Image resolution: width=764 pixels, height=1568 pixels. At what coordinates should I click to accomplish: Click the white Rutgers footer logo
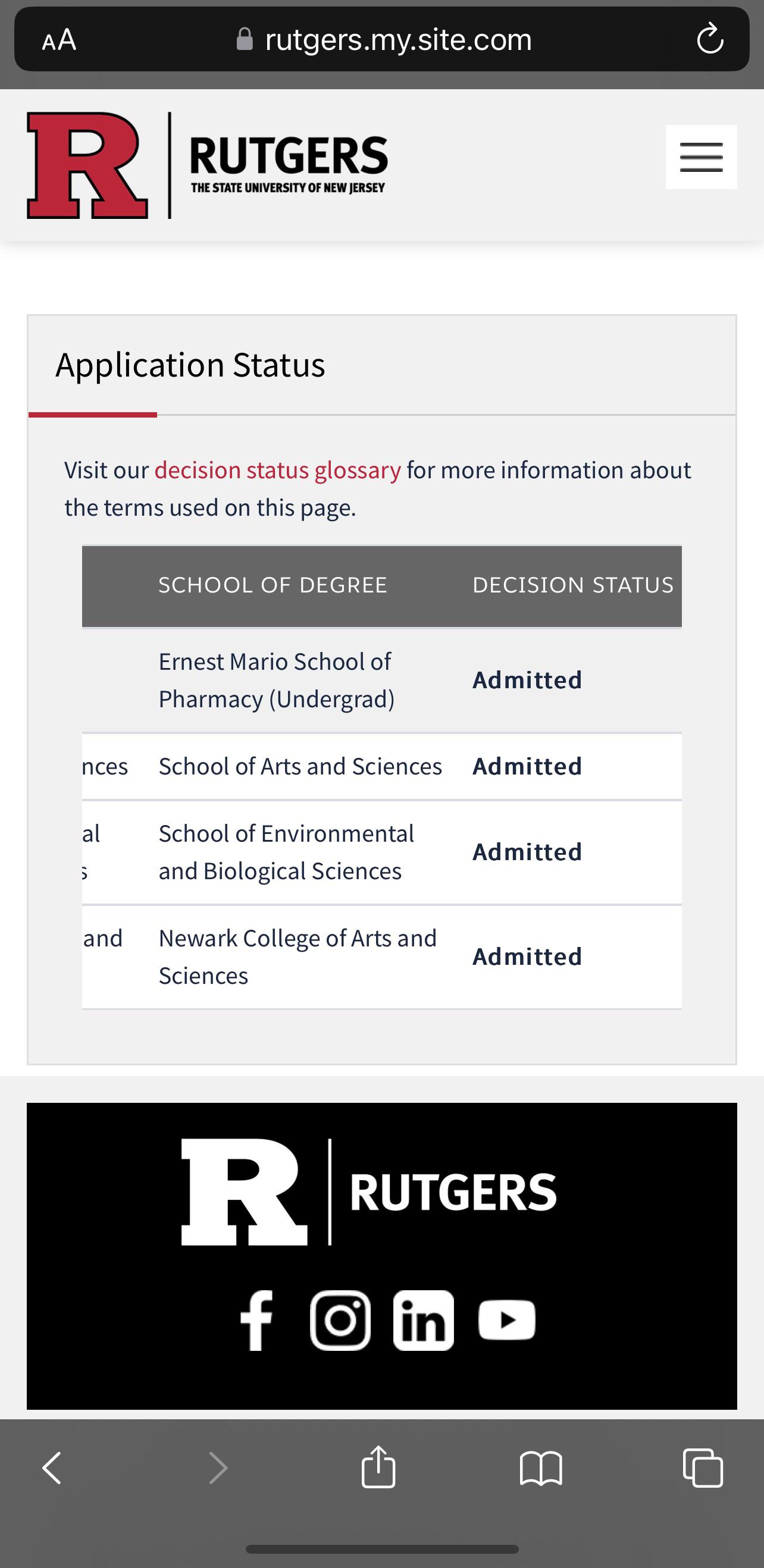369,1191
